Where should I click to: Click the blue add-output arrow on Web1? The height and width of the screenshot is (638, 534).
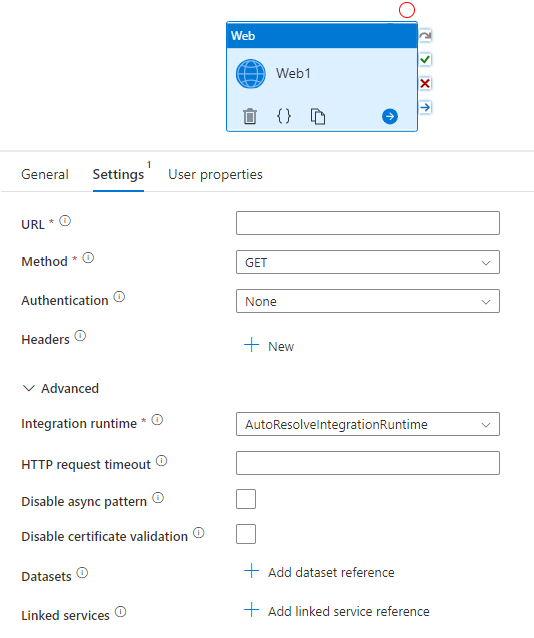(x=390, y=116)
